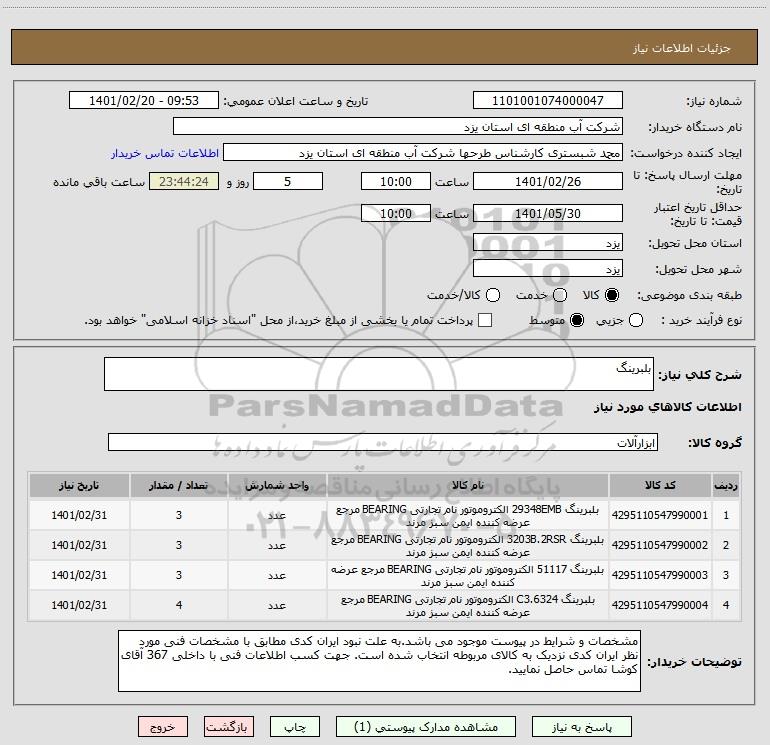Choose the جزیی purchase process option
The image size is (770, 745).
click(x=635, y=320)
